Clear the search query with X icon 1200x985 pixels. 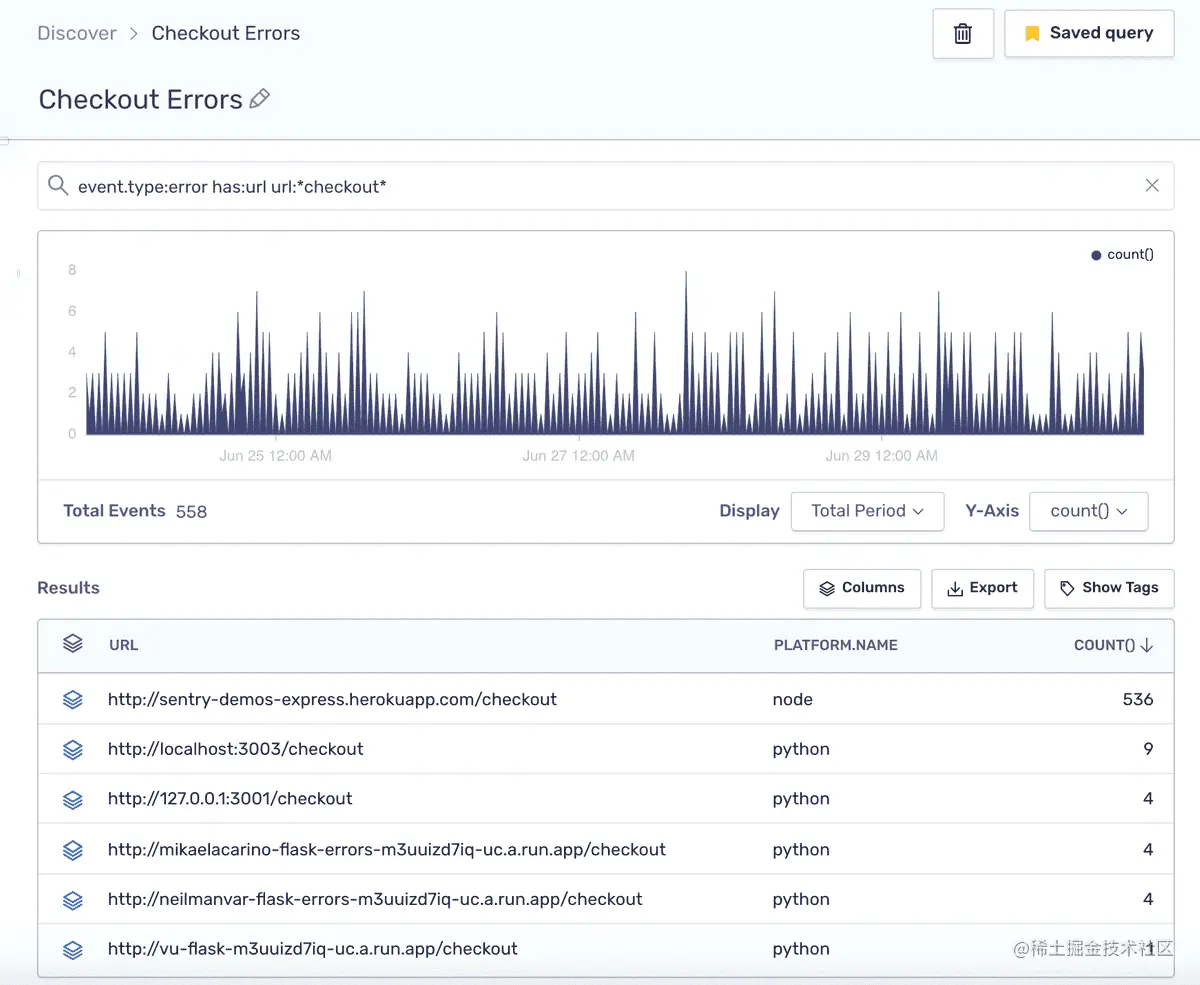point(1152,186)
